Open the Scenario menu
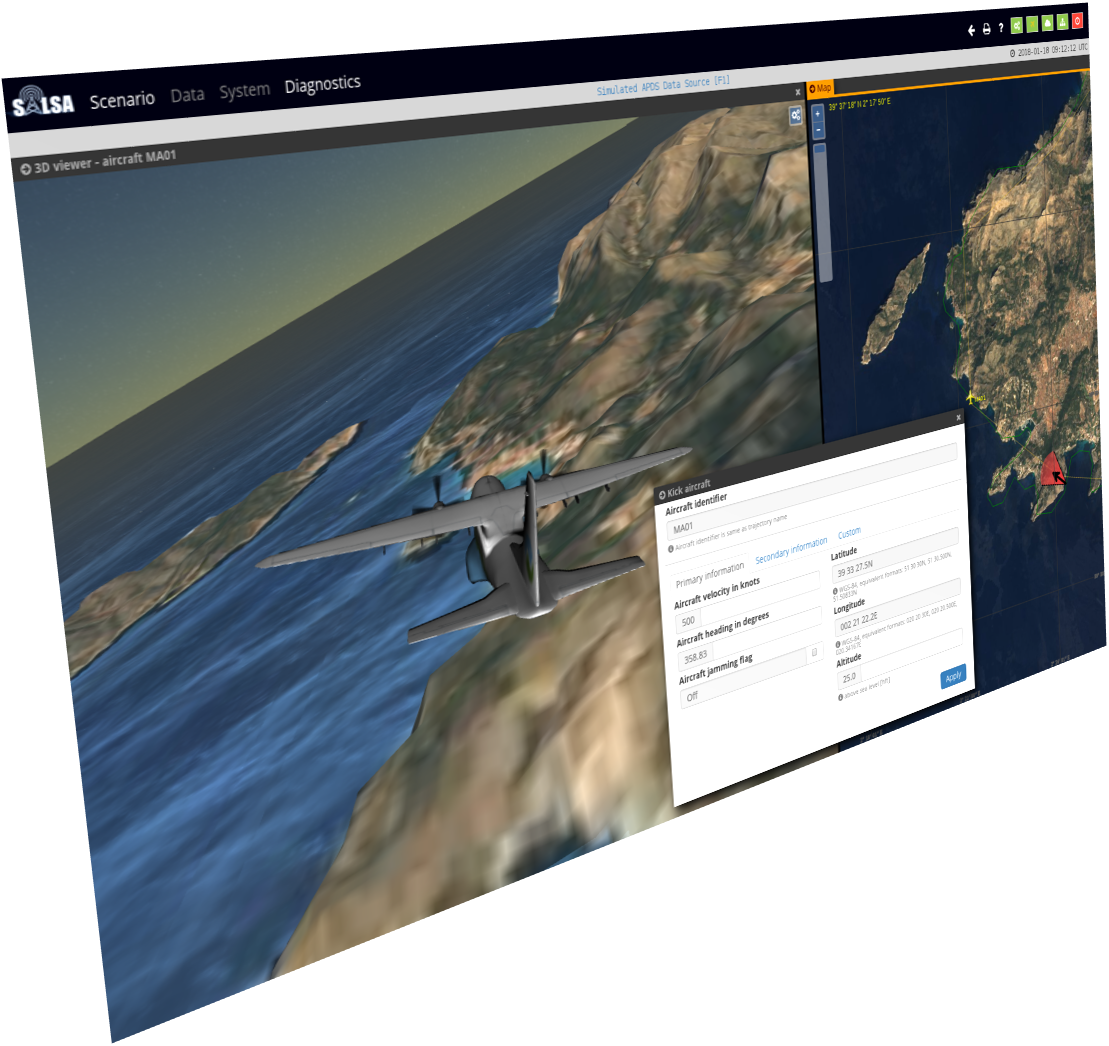 [122, 100]
